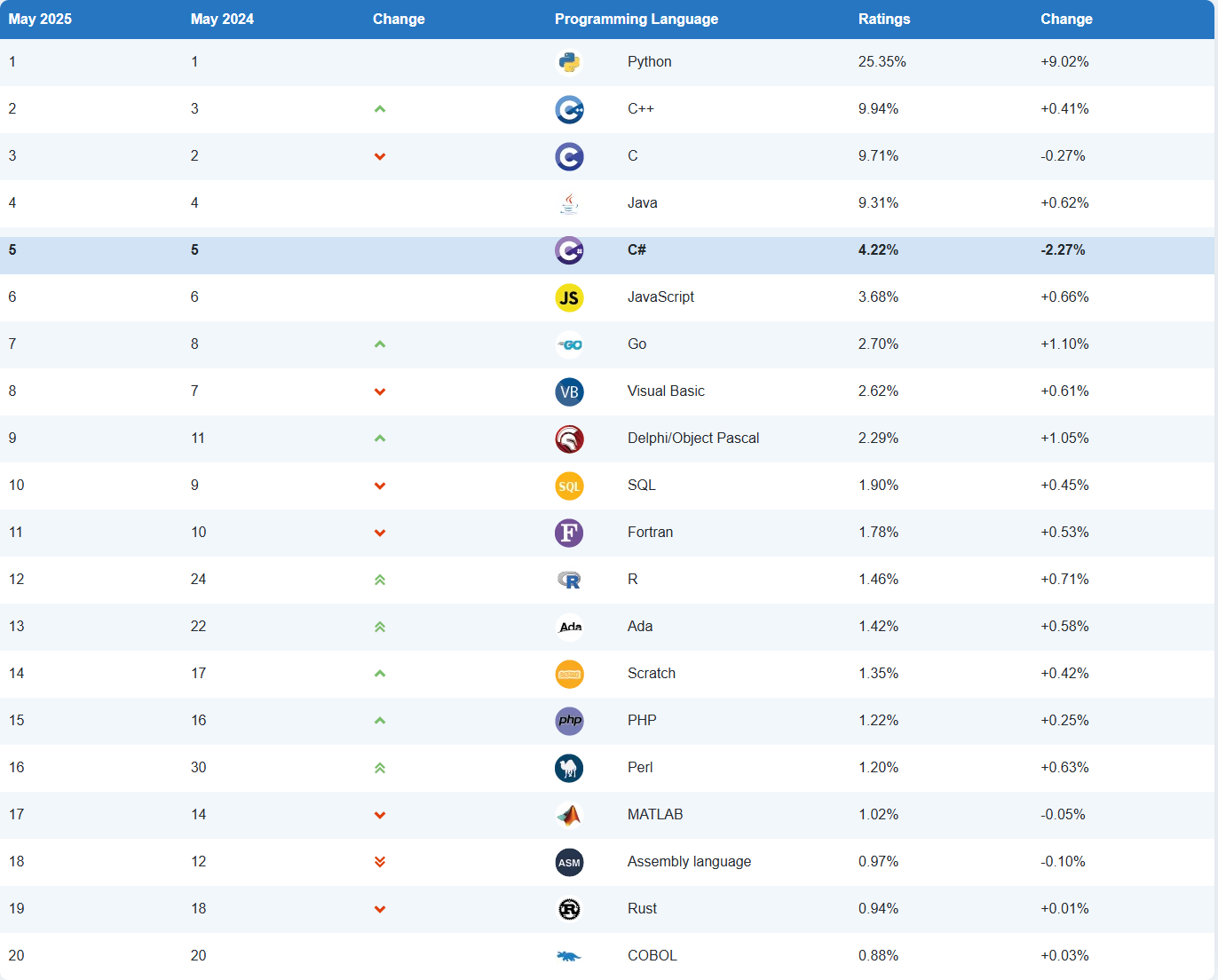Image resolution: width=1218 pixels, height=980 pixels.
Task: Click the Programming Language column header
Action: 637,20
